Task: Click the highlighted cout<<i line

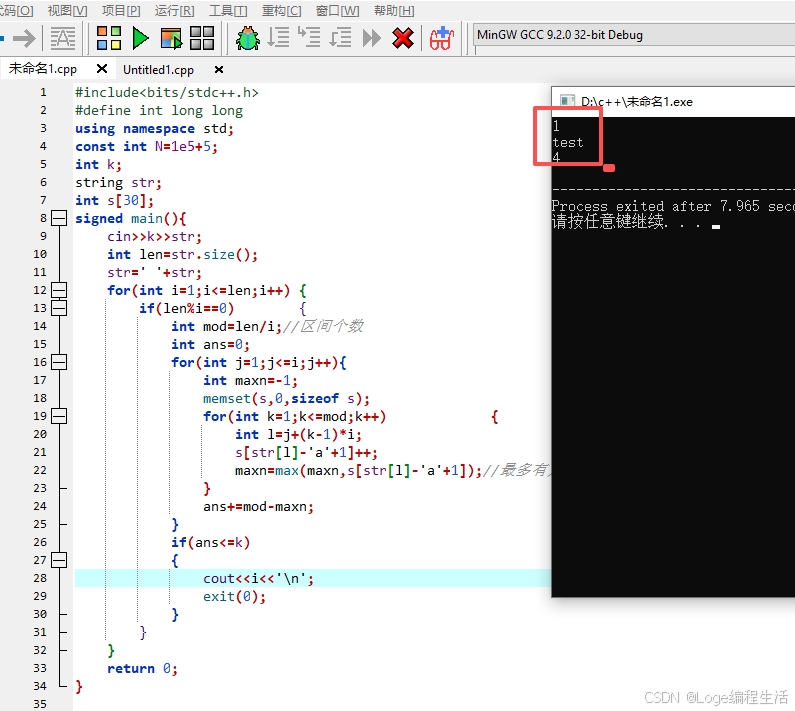Action: (x=313, y=578)
